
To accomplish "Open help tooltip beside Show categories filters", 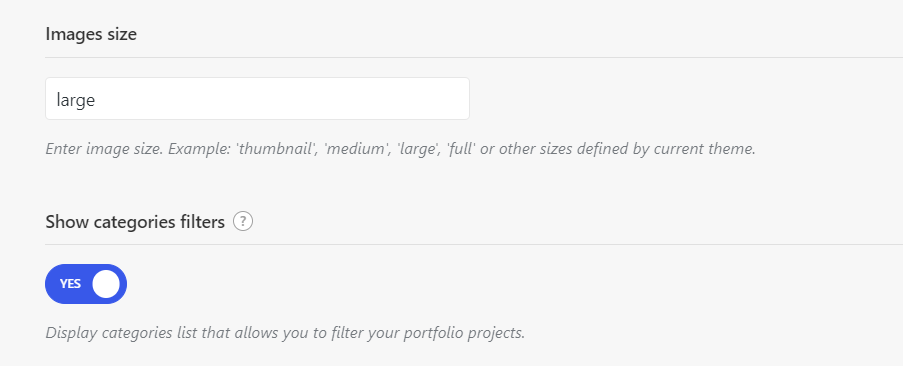I will coord(243,222).
